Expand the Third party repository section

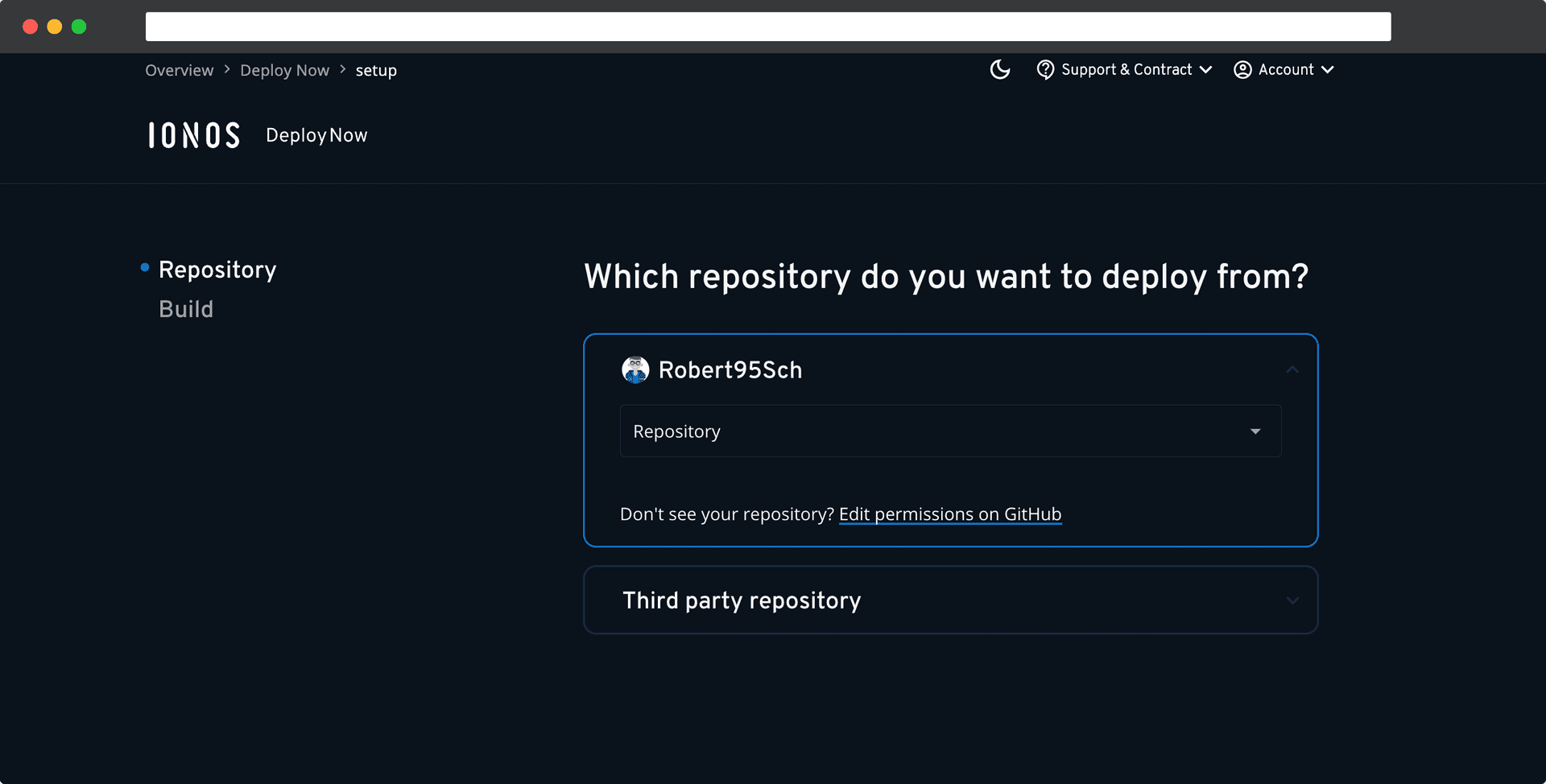[1292, 600]
